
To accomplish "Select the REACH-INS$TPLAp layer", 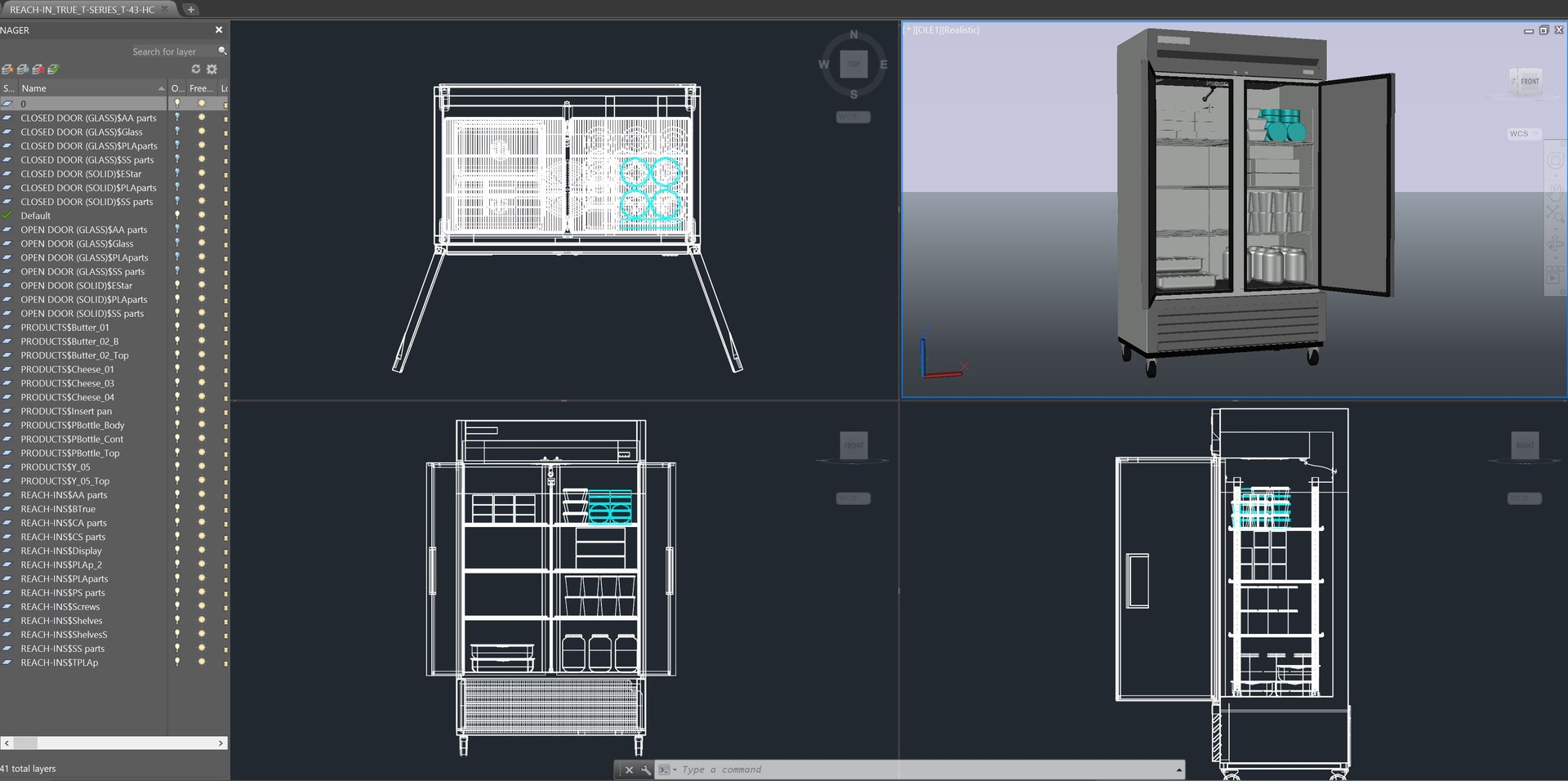I will tap(60, 663).
